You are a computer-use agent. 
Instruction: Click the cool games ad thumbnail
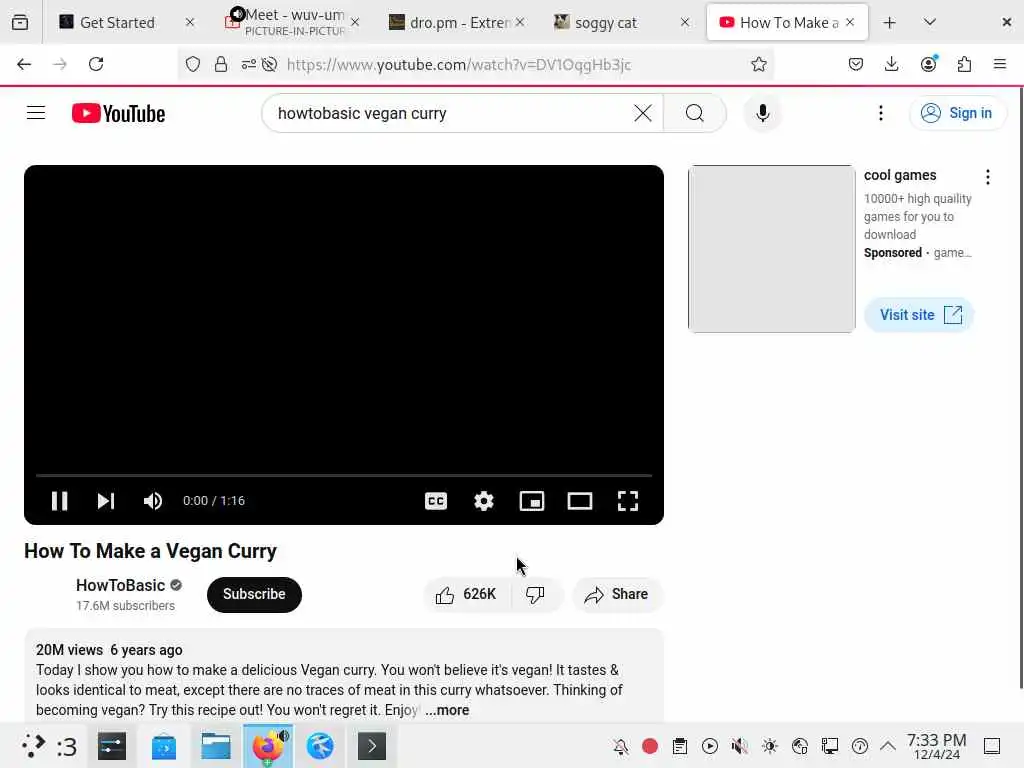pyautogui.click(x=771, y=249)
